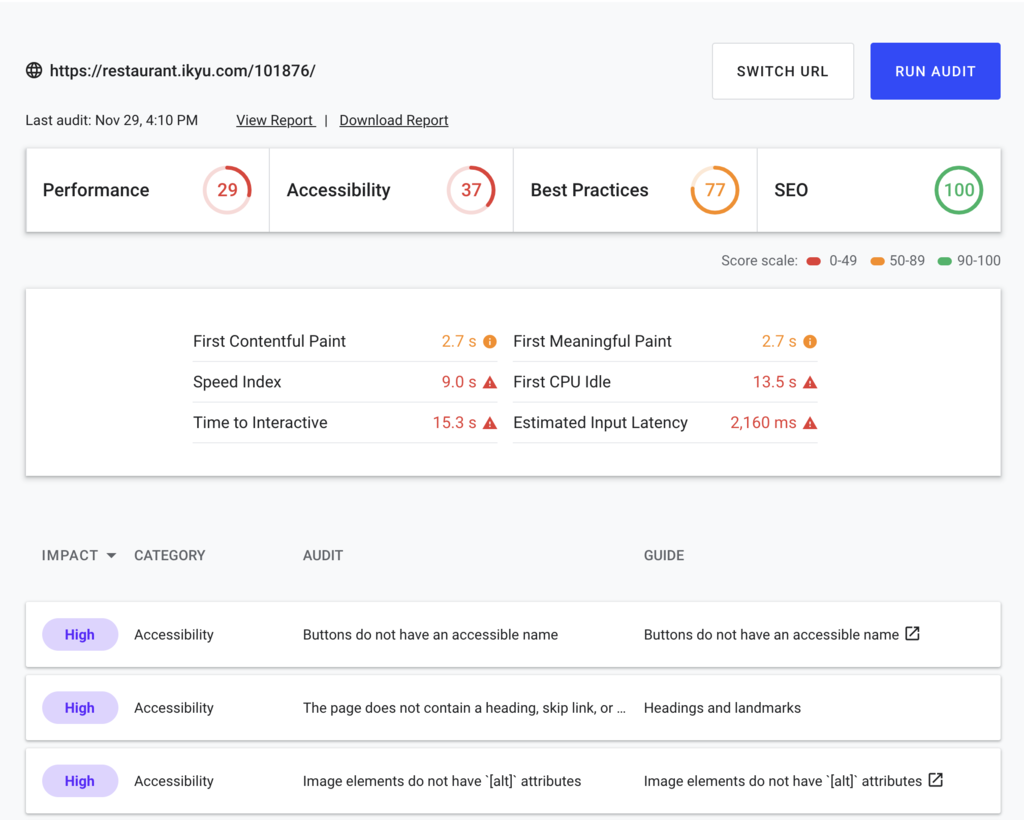The height and width of the screenshot is (820, 1024).
Task: Click the info icon beside First Meaningful Paint
Action: point(810,341)
